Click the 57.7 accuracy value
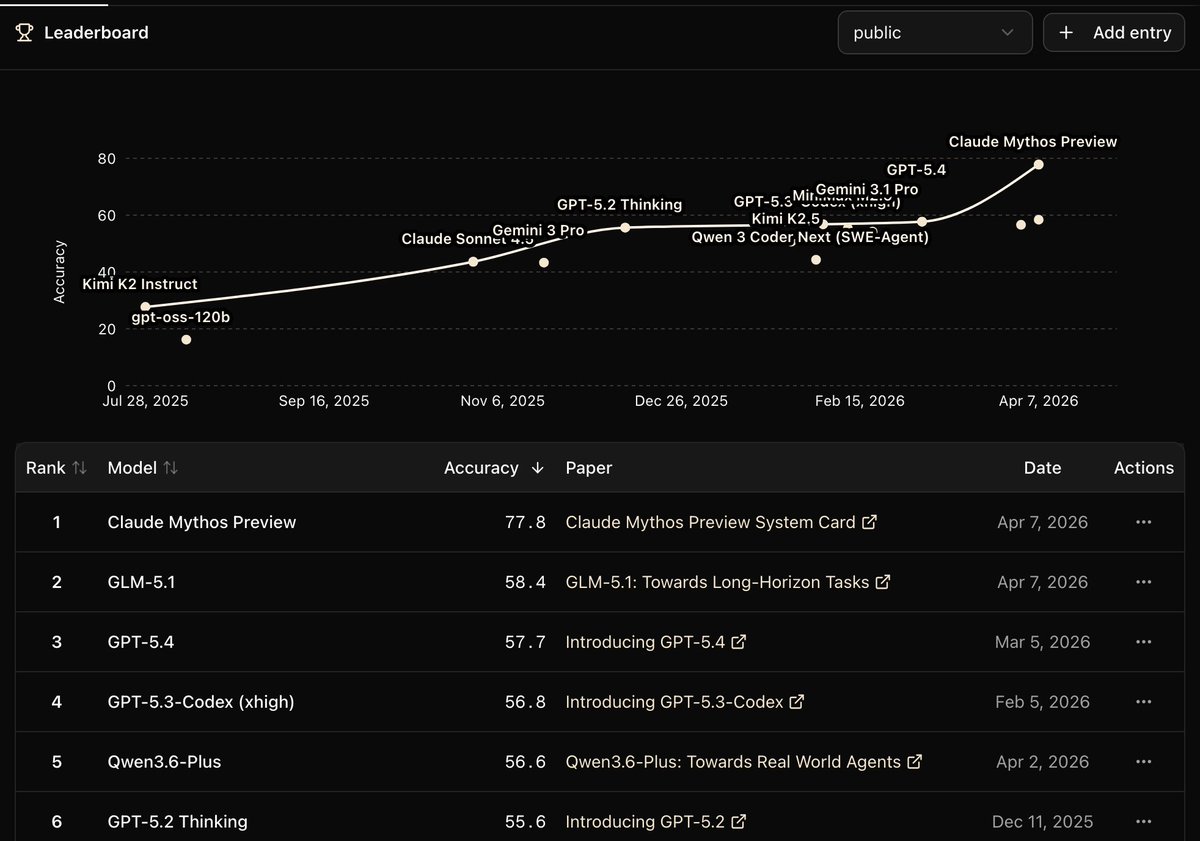This screenshot has height=841, width=1200. click(x=525, y=642)
